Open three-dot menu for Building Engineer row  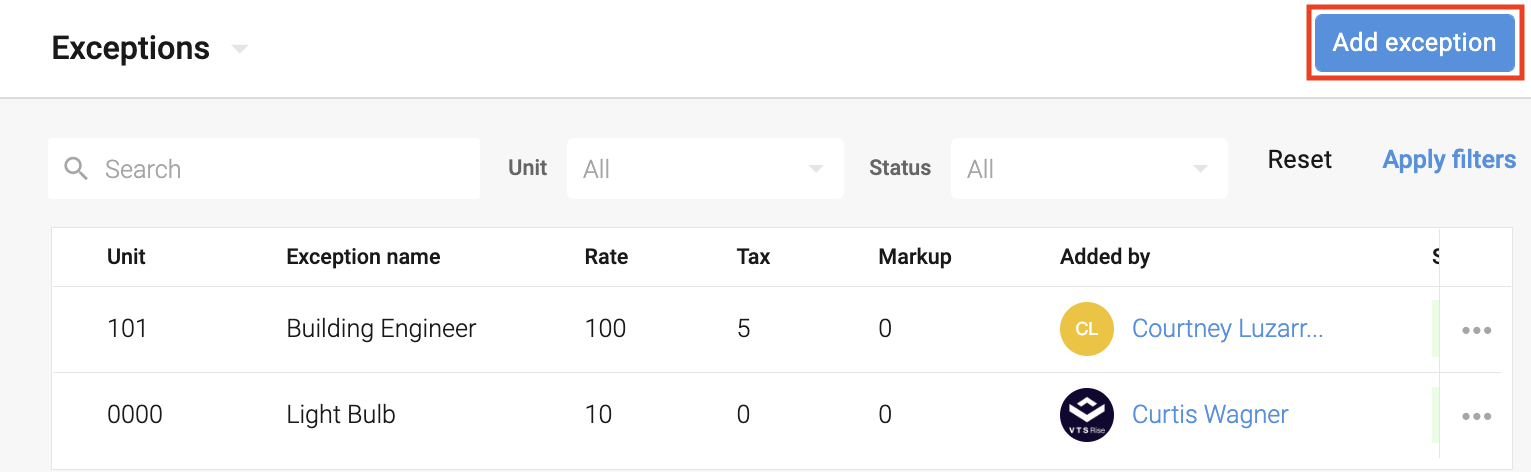(1477, 330)
